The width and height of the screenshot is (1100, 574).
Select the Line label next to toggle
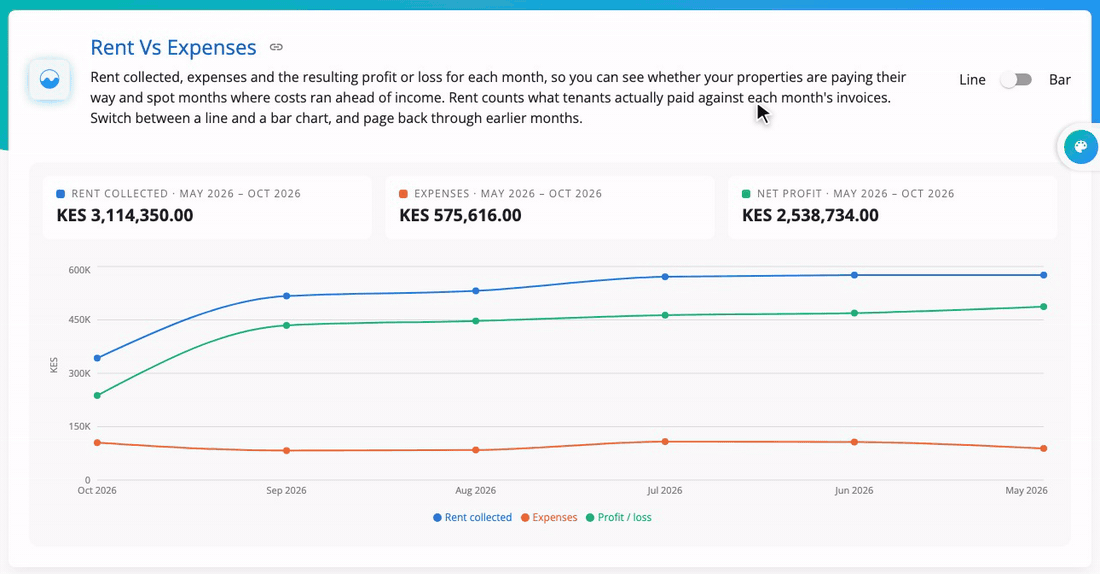click(972, 80)
